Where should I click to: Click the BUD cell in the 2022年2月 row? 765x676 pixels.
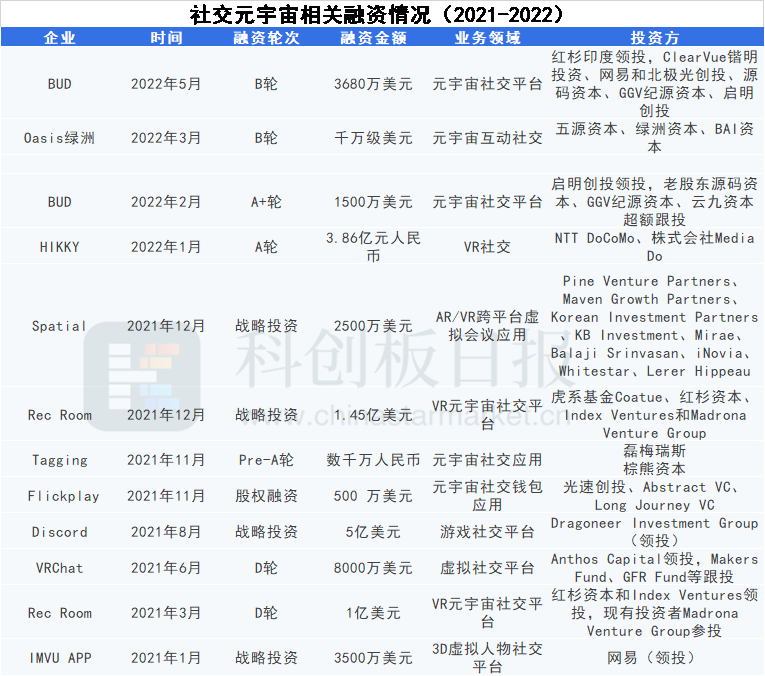click(60, 202)
